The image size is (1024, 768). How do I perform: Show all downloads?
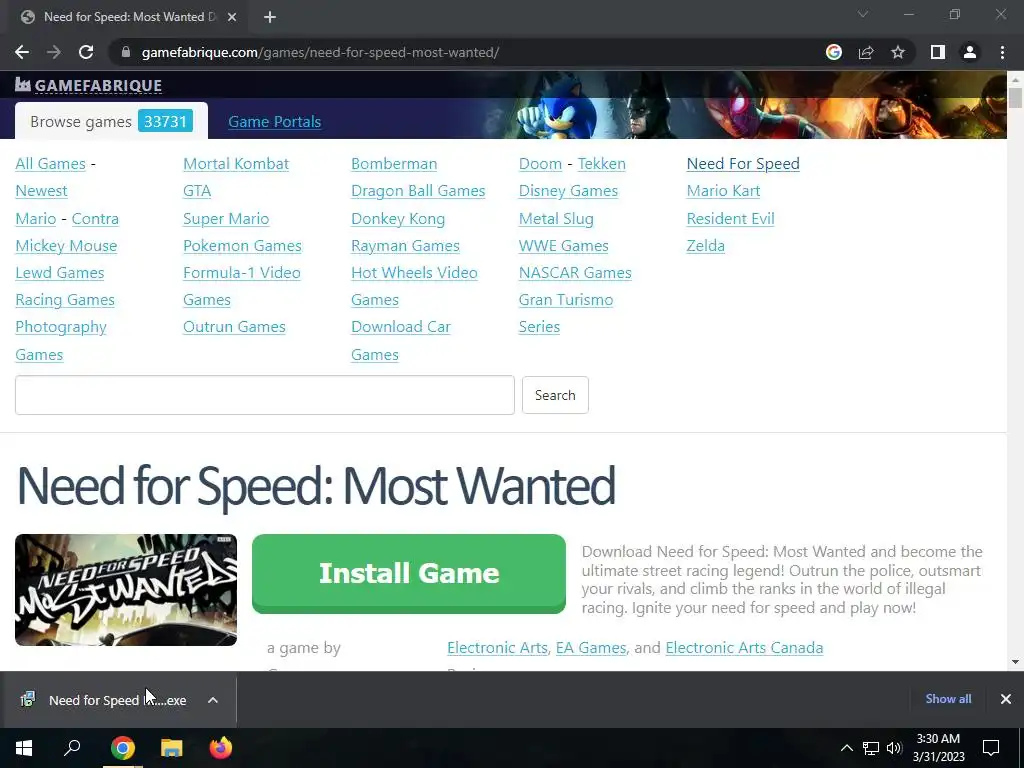948,699
